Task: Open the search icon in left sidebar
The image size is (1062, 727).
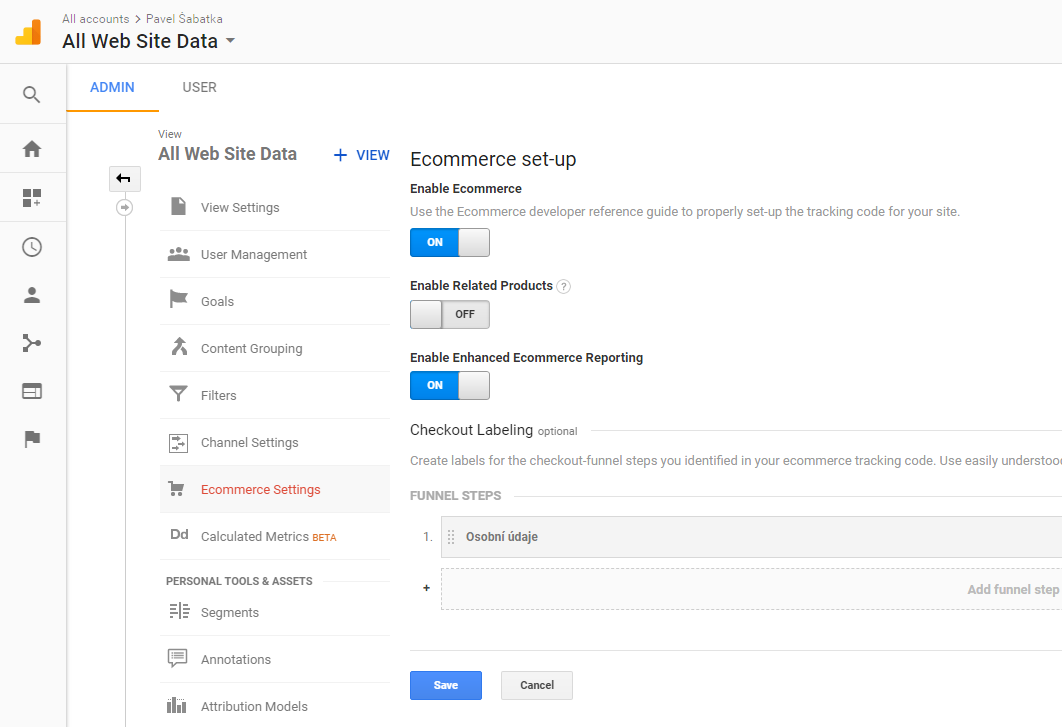Action: coord(32,94)
